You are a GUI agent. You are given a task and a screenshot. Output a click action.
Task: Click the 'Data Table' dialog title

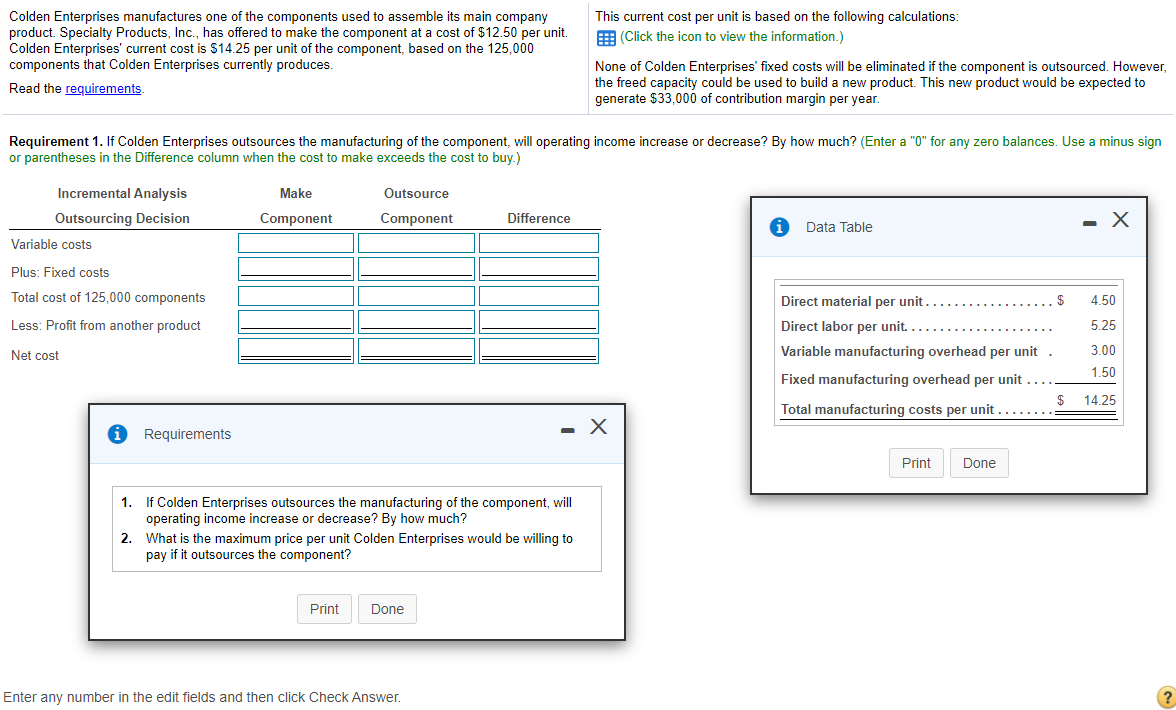click(839, 227)
